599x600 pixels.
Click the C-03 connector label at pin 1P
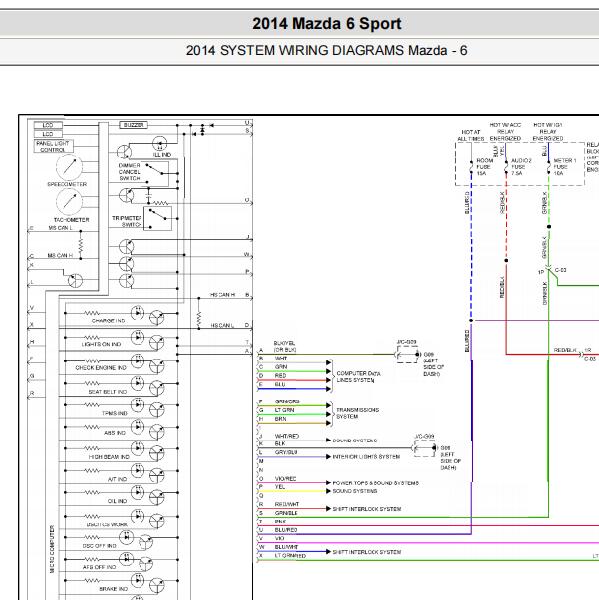(561, 270)
